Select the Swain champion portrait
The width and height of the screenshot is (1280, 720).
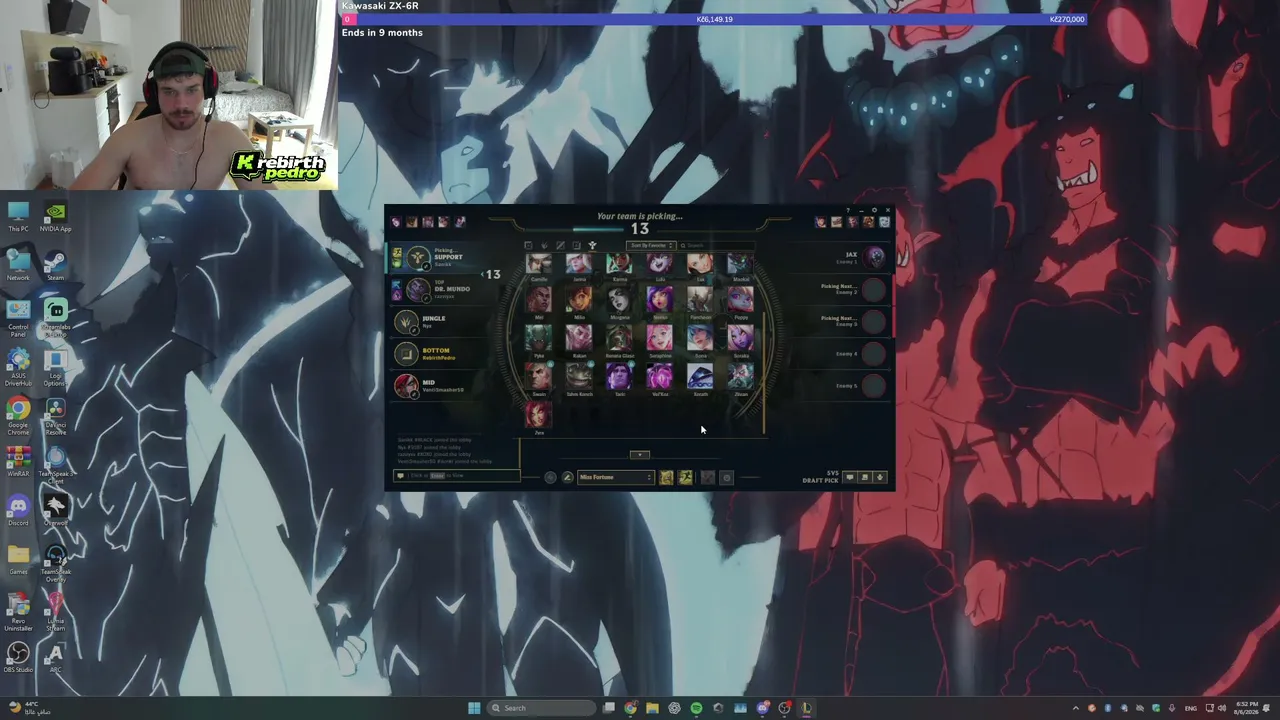point(539,376)
